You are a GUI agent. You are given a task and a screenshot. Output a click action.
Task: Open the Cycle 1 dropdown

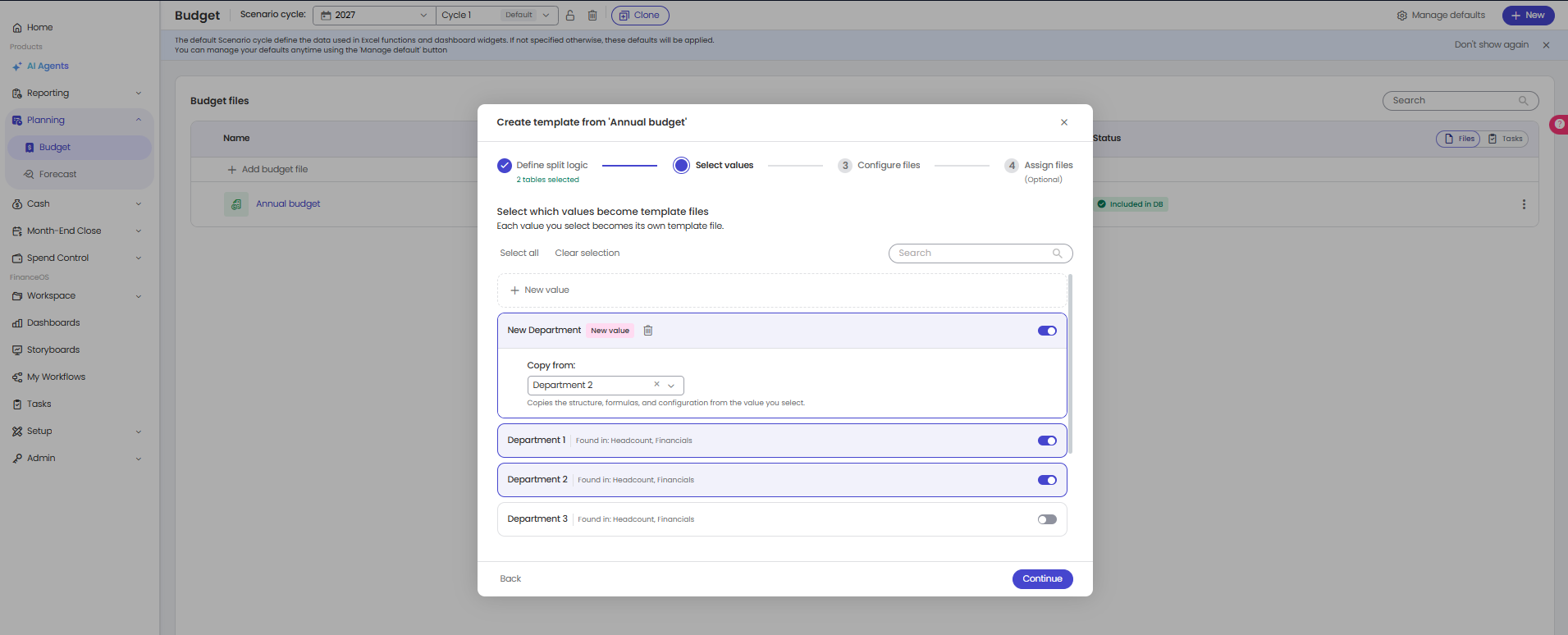pyautogui.click(x=496, y=16)
